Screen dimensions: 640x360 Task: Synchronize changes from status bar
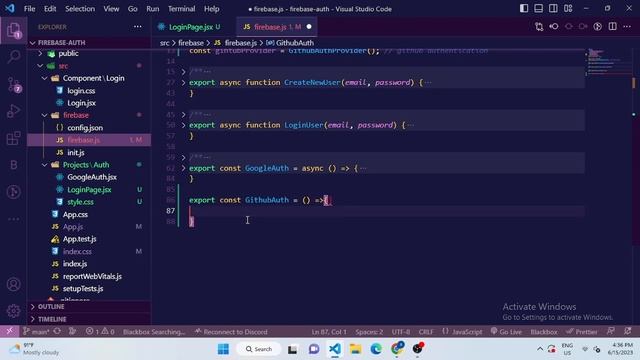[x=57, y=331]
